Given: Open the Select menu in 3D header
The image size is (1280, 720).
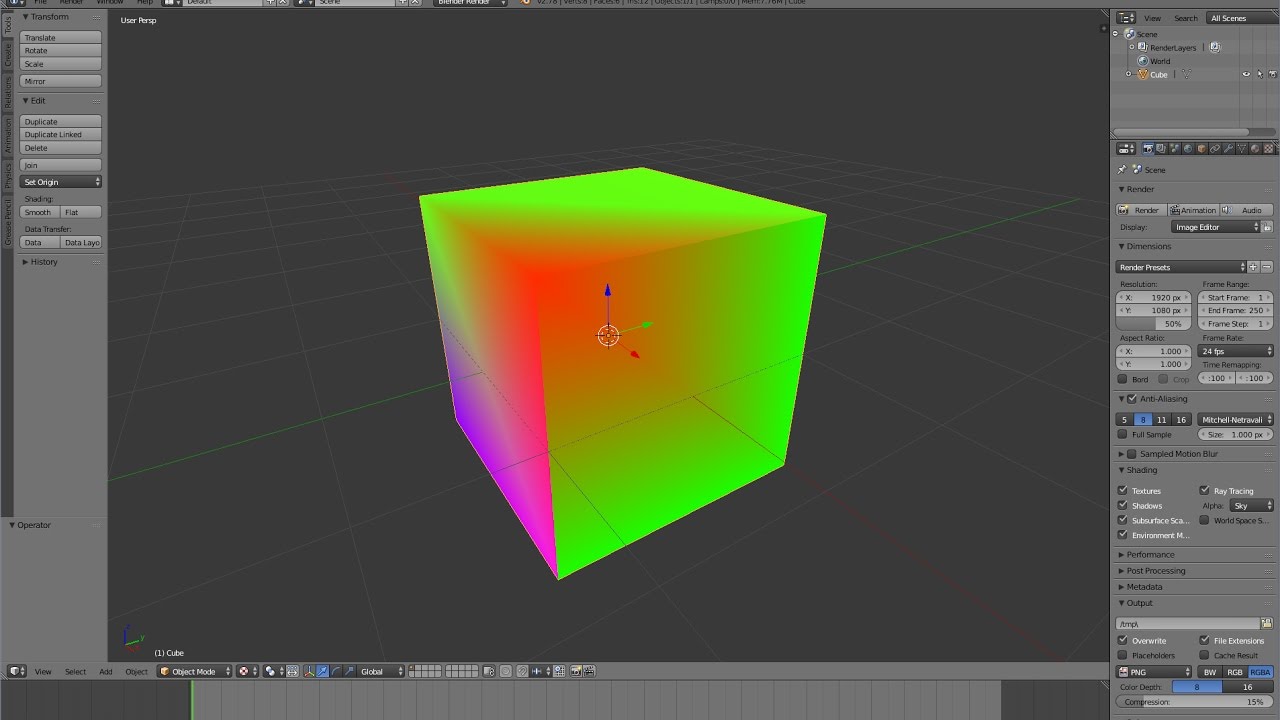Looking at the screenshot, I should 75,672.
